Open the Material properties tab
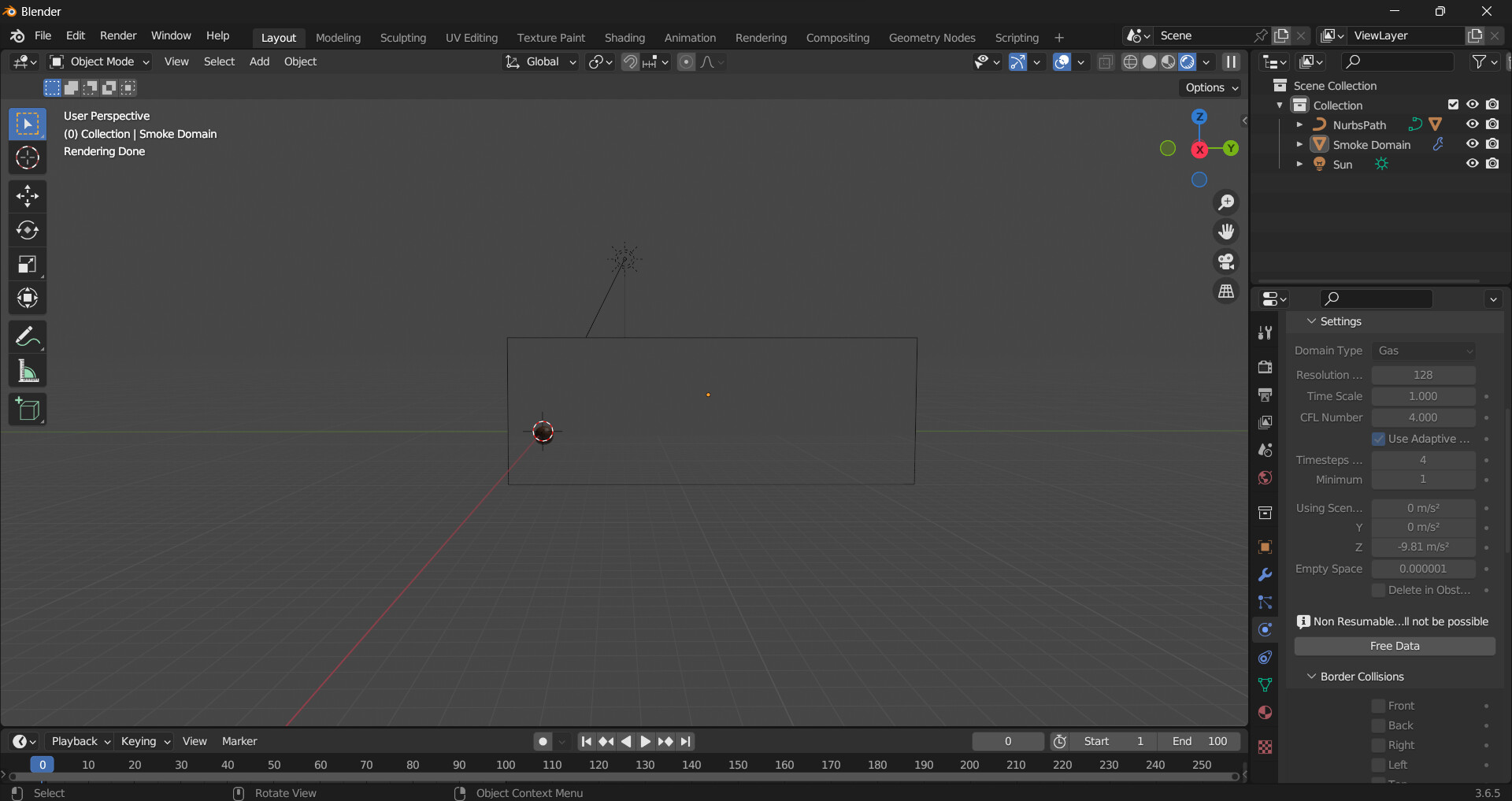This screenshot has height=801, width=1512. tap(1266, 712)
